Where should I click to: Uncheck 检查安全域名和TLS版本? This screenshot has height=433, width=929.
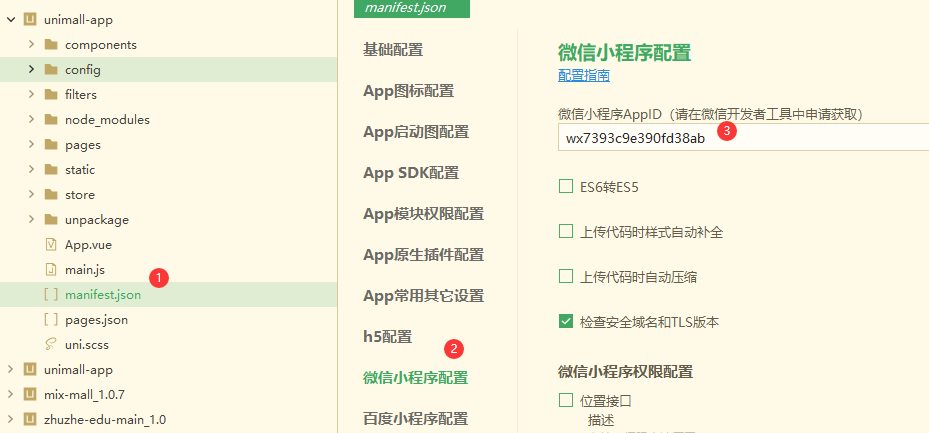[x=566, y=322]
